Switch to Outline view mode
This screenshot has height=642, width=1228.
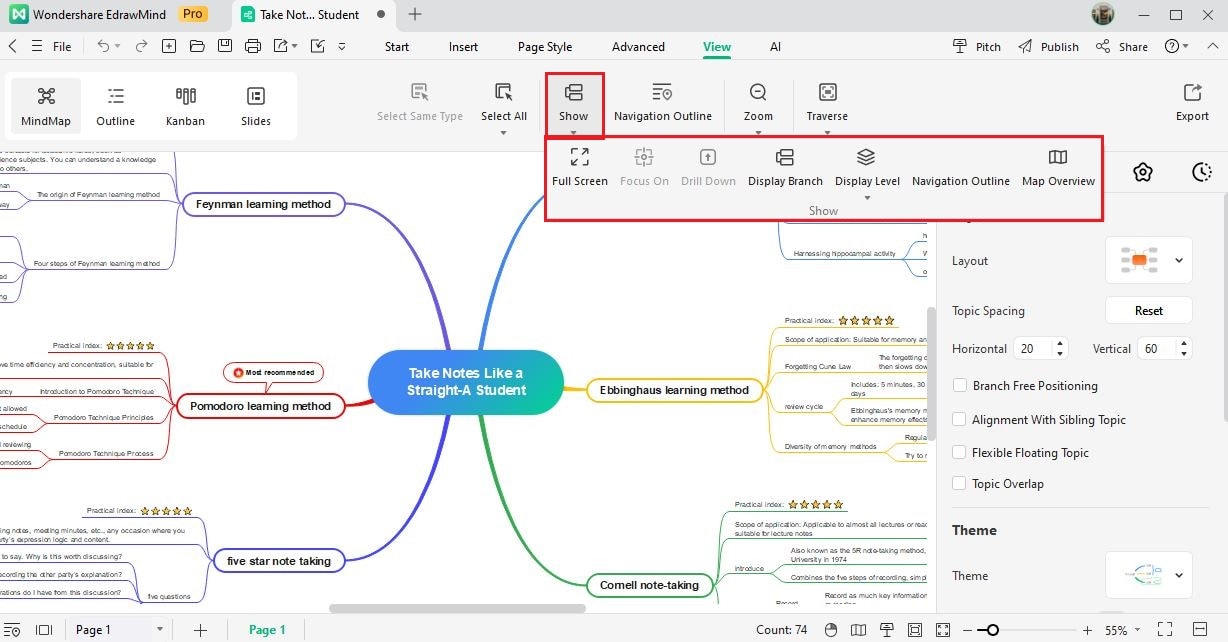pos(116,106)
